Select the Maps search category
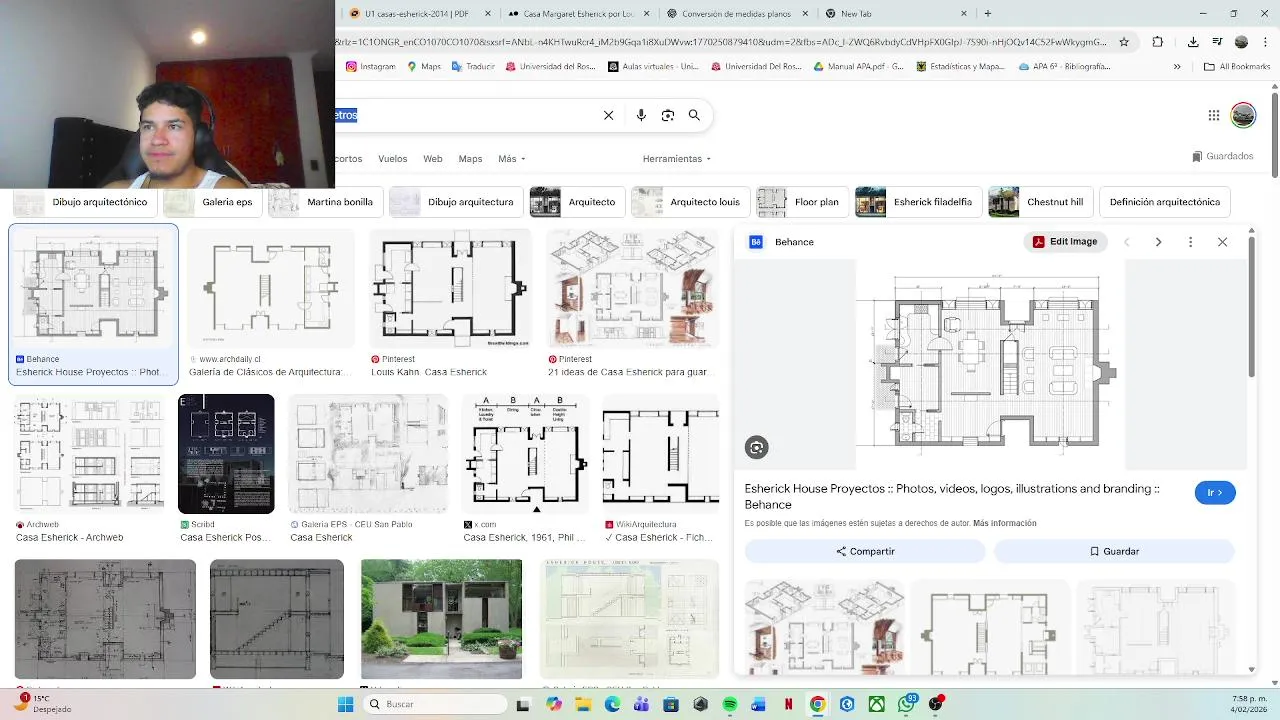The height and width of the screenshot is (720, 1280). coord(470,159)
